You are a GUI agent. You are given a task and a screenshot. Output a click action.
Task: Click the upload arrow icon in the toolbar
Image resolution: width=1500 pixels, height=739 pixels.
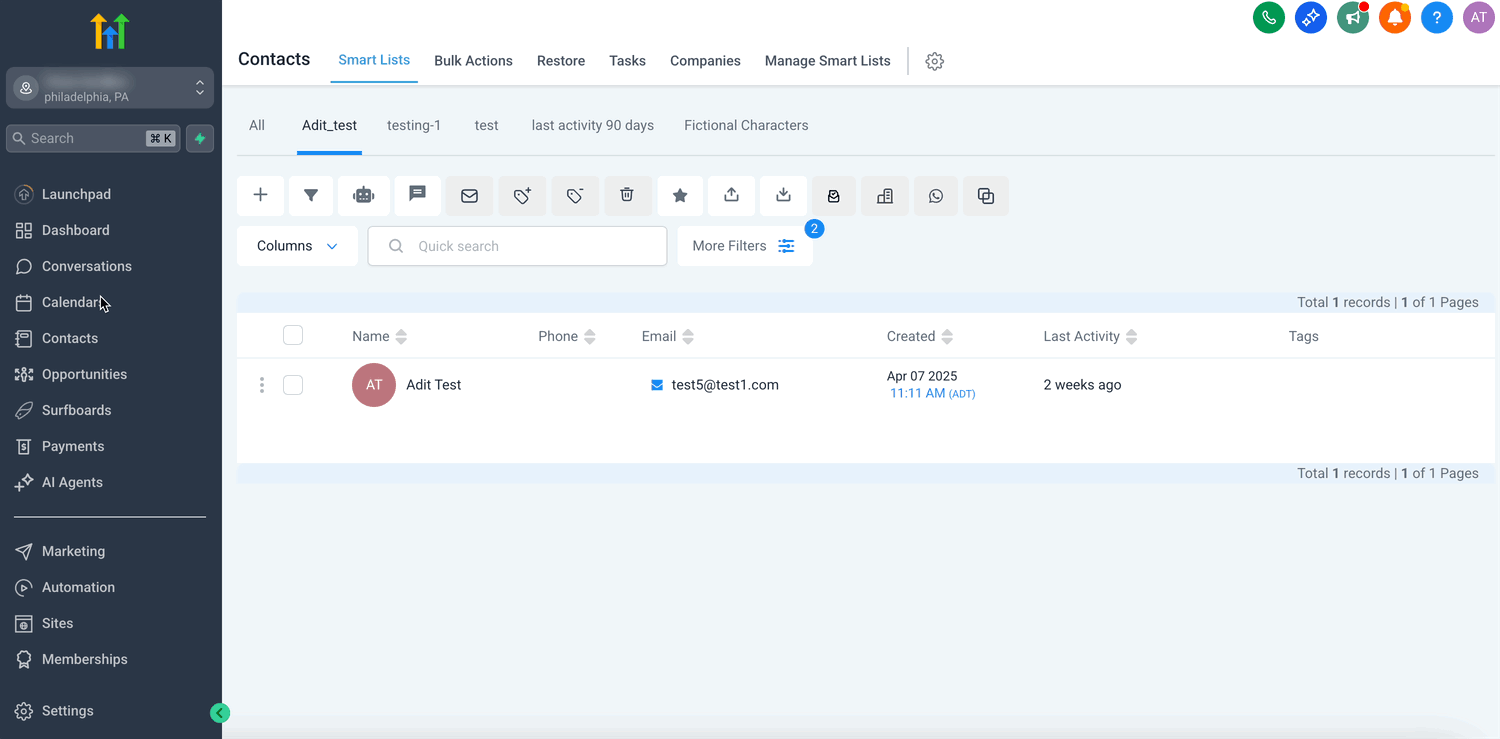point(732,196)
